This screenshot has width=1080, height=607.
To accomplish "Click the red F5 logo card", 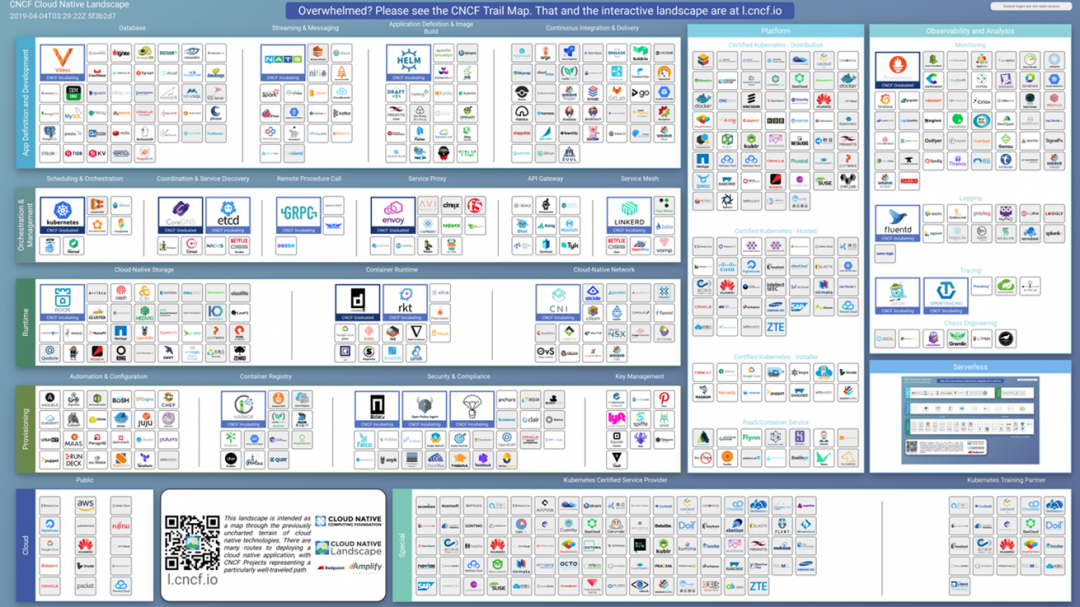I will point(475,205).
